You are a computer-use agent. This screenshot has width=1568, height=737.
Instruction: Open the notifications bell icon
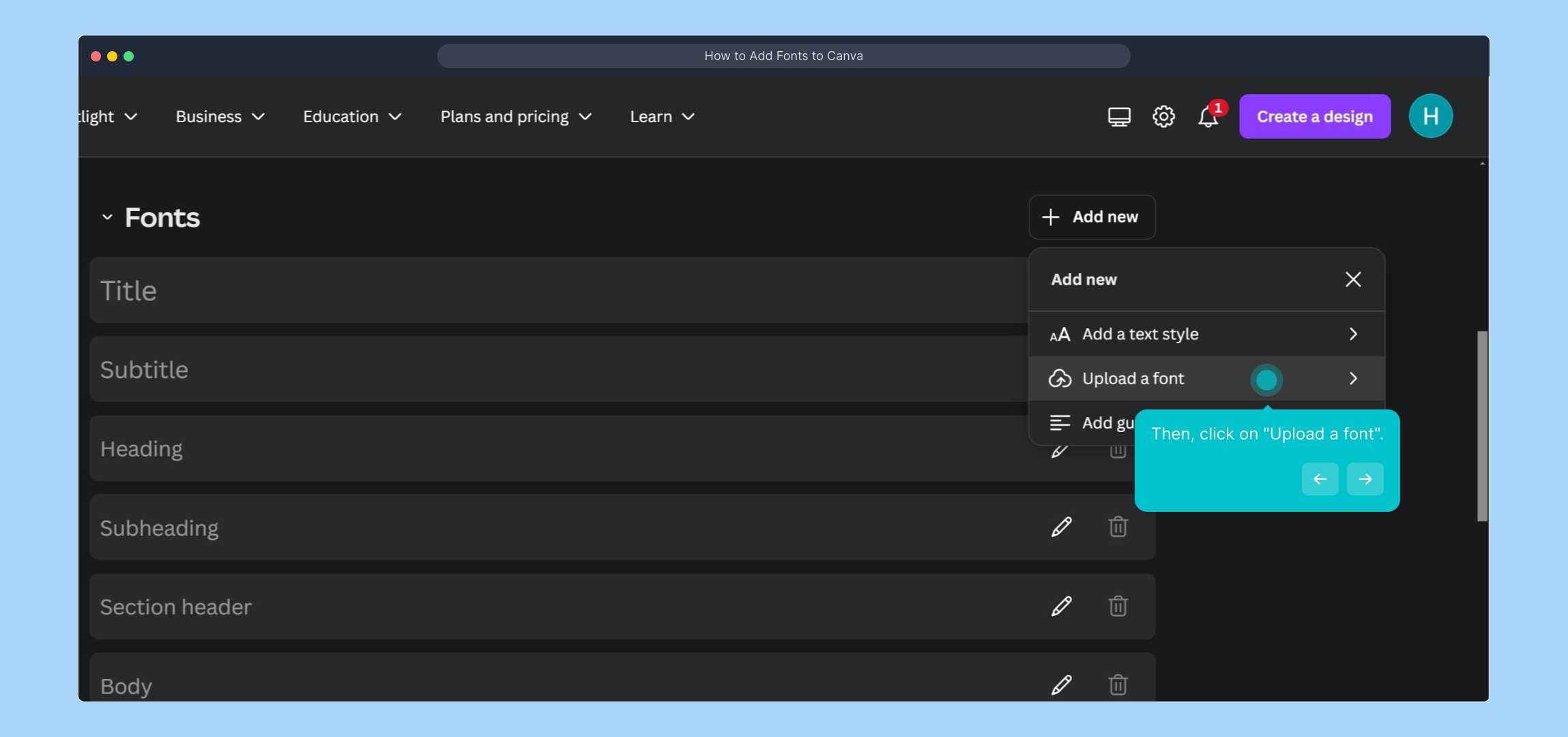[x=1208, y=116]
